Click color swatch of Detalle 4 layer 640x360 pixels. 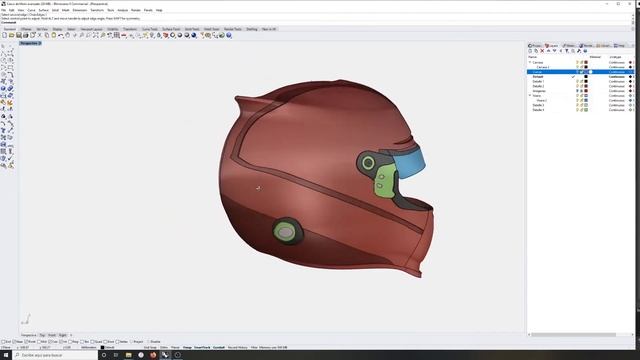pos(586,110)
